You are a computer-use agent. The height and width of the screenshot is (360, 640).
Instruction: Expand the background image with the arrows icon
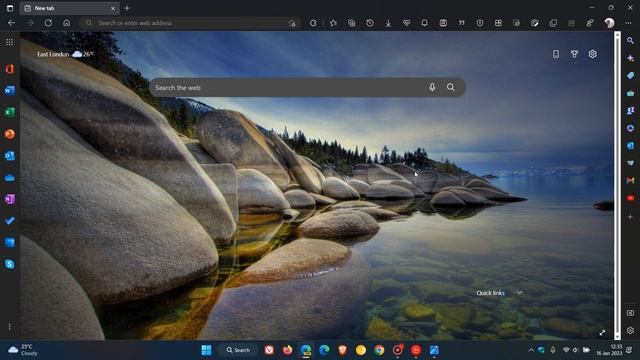click(x=602, y=333)
